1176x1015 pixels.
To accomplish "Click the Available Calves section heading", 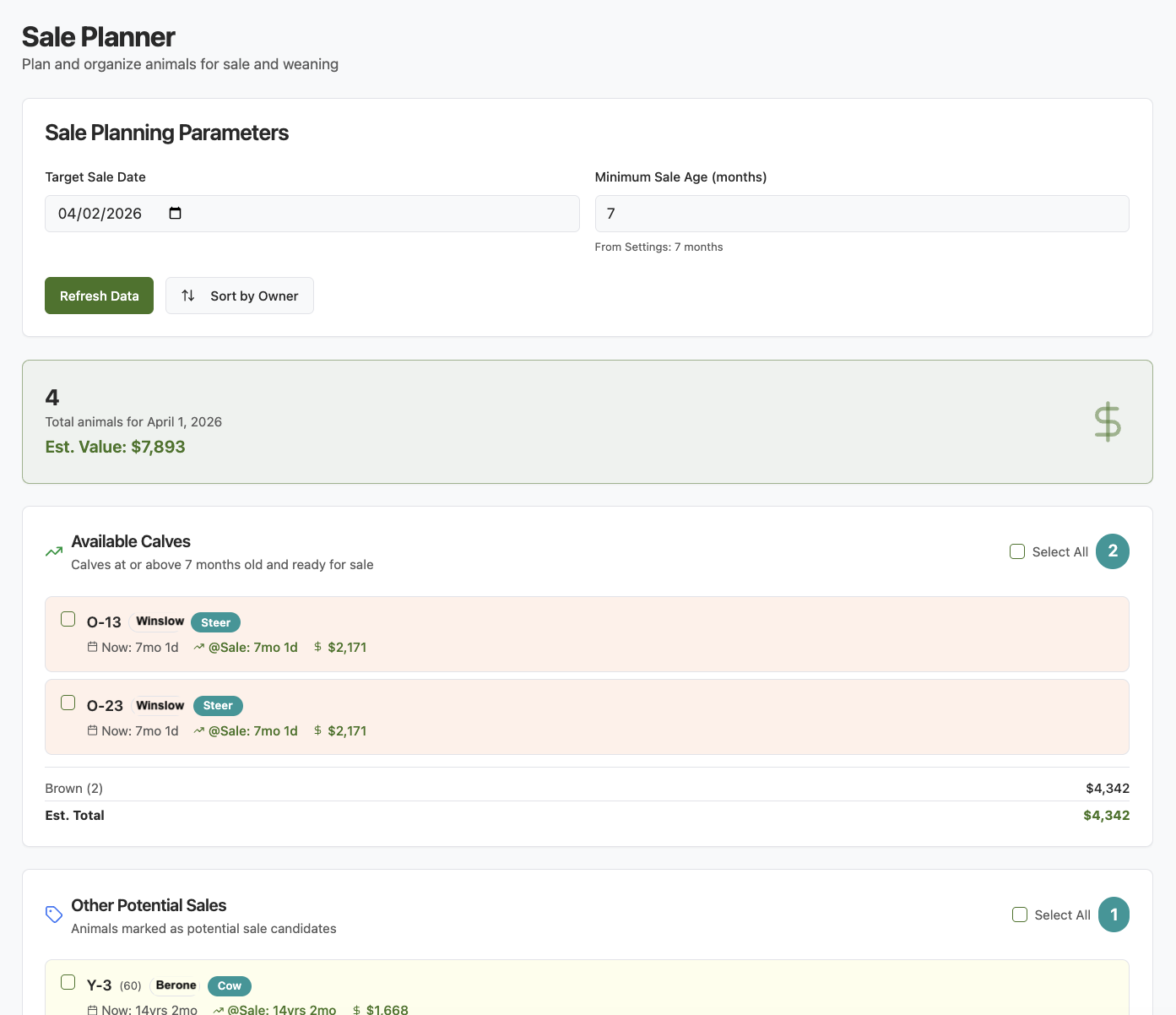I will [x=131, y=541].
